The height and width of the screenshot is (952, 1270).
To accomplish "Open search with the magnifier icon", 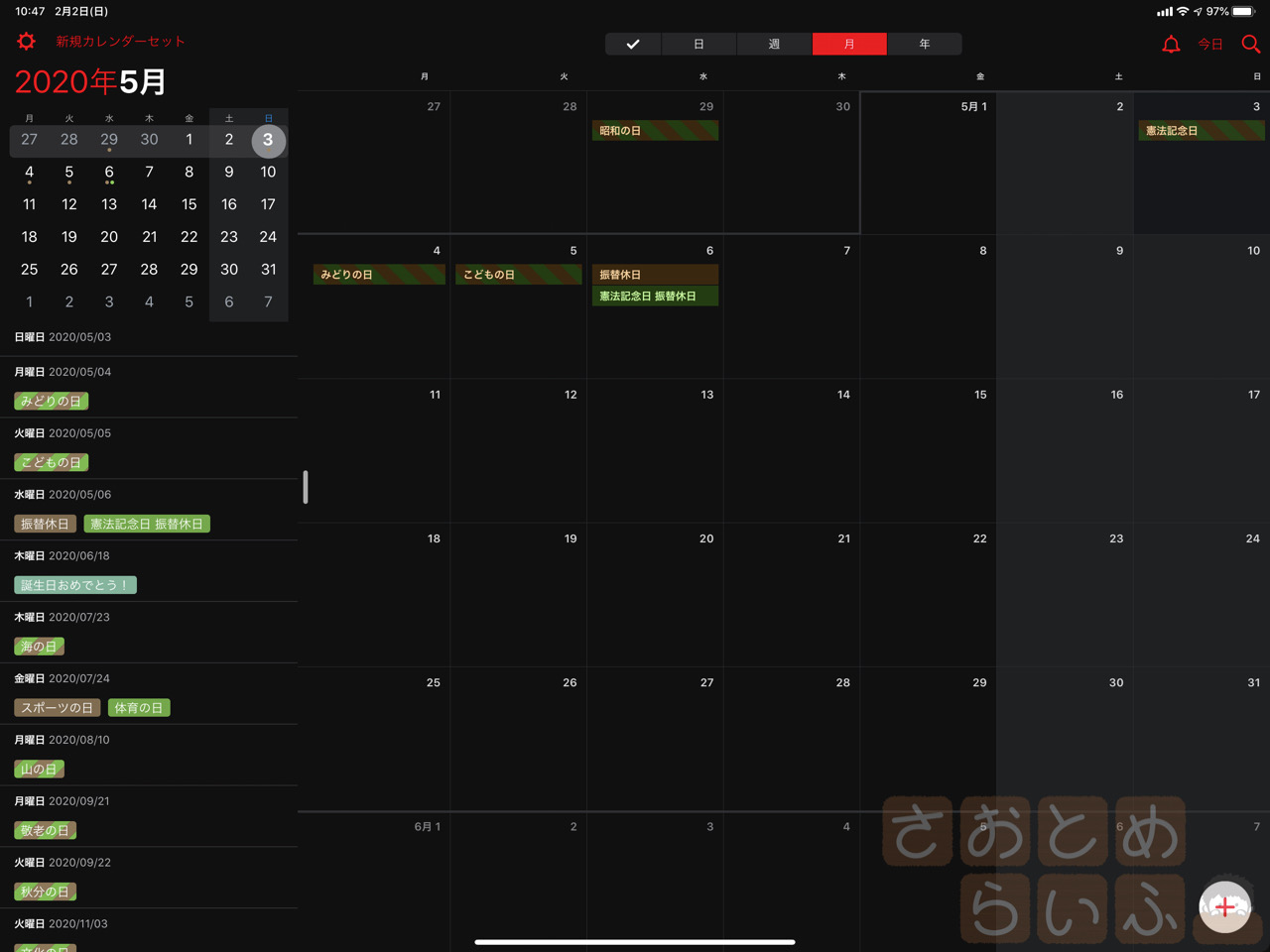I will point(1250,44).
